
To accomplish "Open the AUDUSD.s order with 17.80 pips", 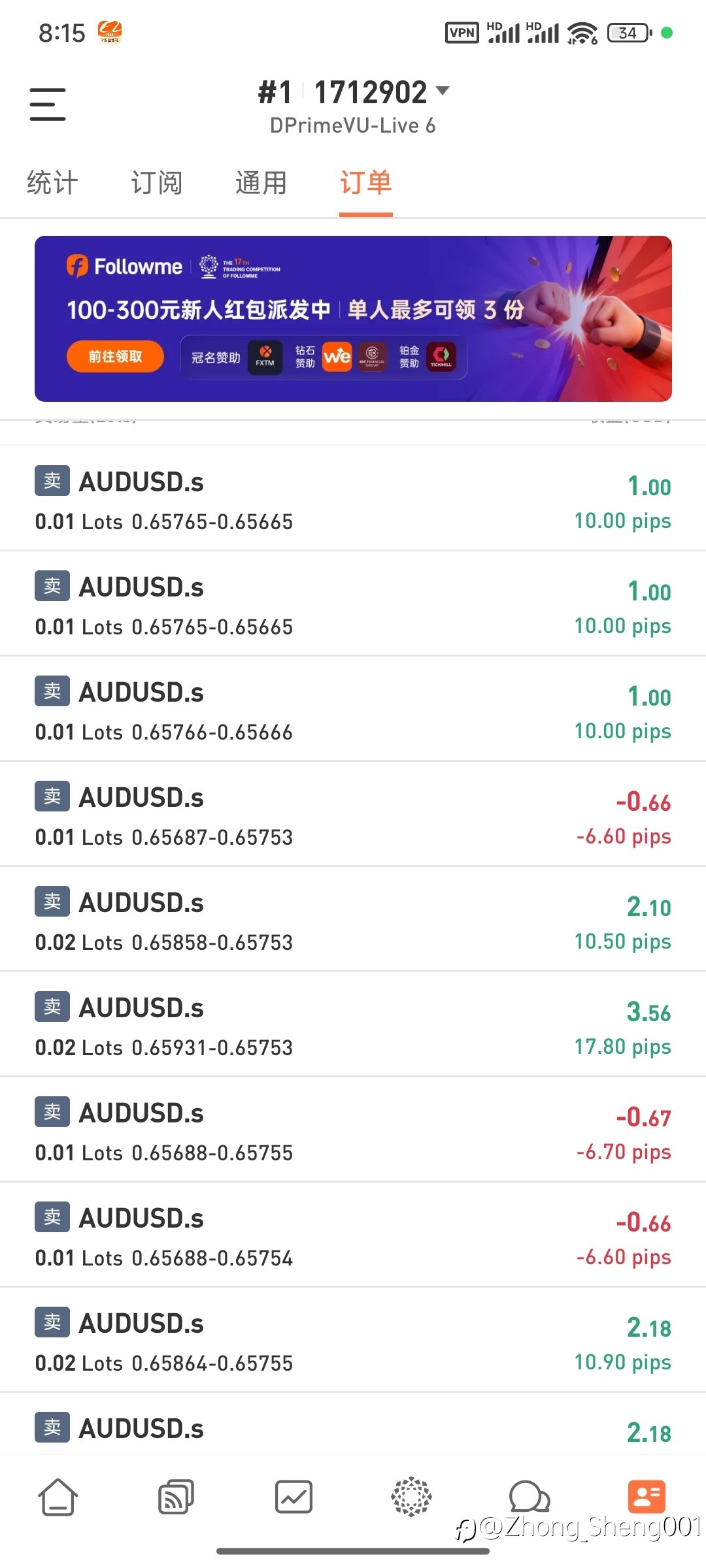I will (353, 1025).
